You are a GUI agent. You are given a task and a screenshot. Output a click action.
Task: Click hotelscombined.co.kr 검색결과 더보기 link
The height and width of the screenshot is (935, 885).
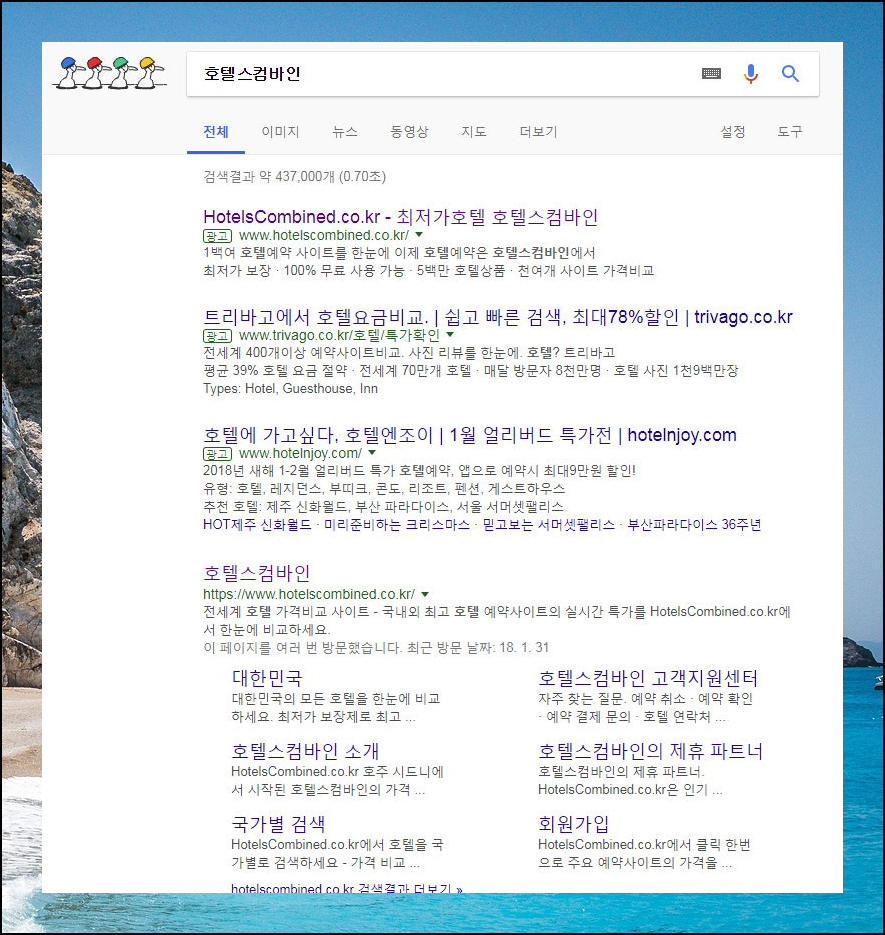(x=347, y=888)
